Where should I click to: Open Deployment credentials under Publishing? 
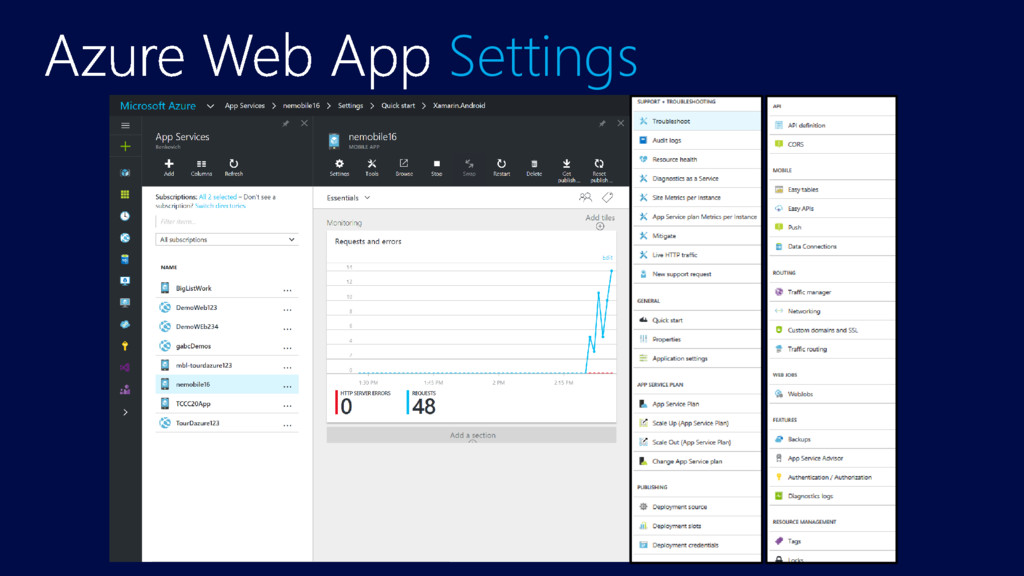[696, 545]
